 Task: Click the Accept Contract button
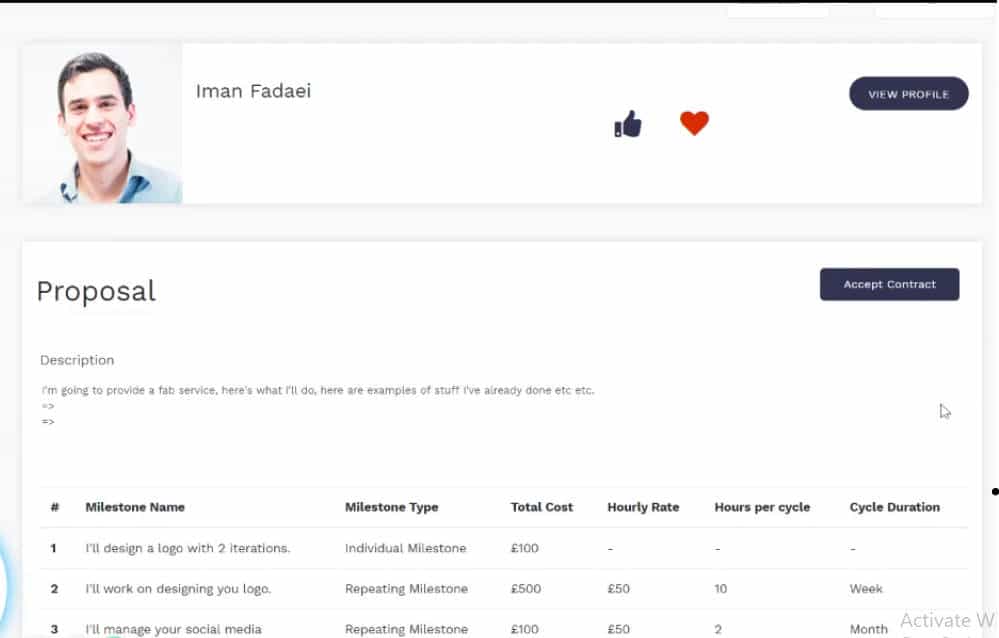(x=889, y=284)
